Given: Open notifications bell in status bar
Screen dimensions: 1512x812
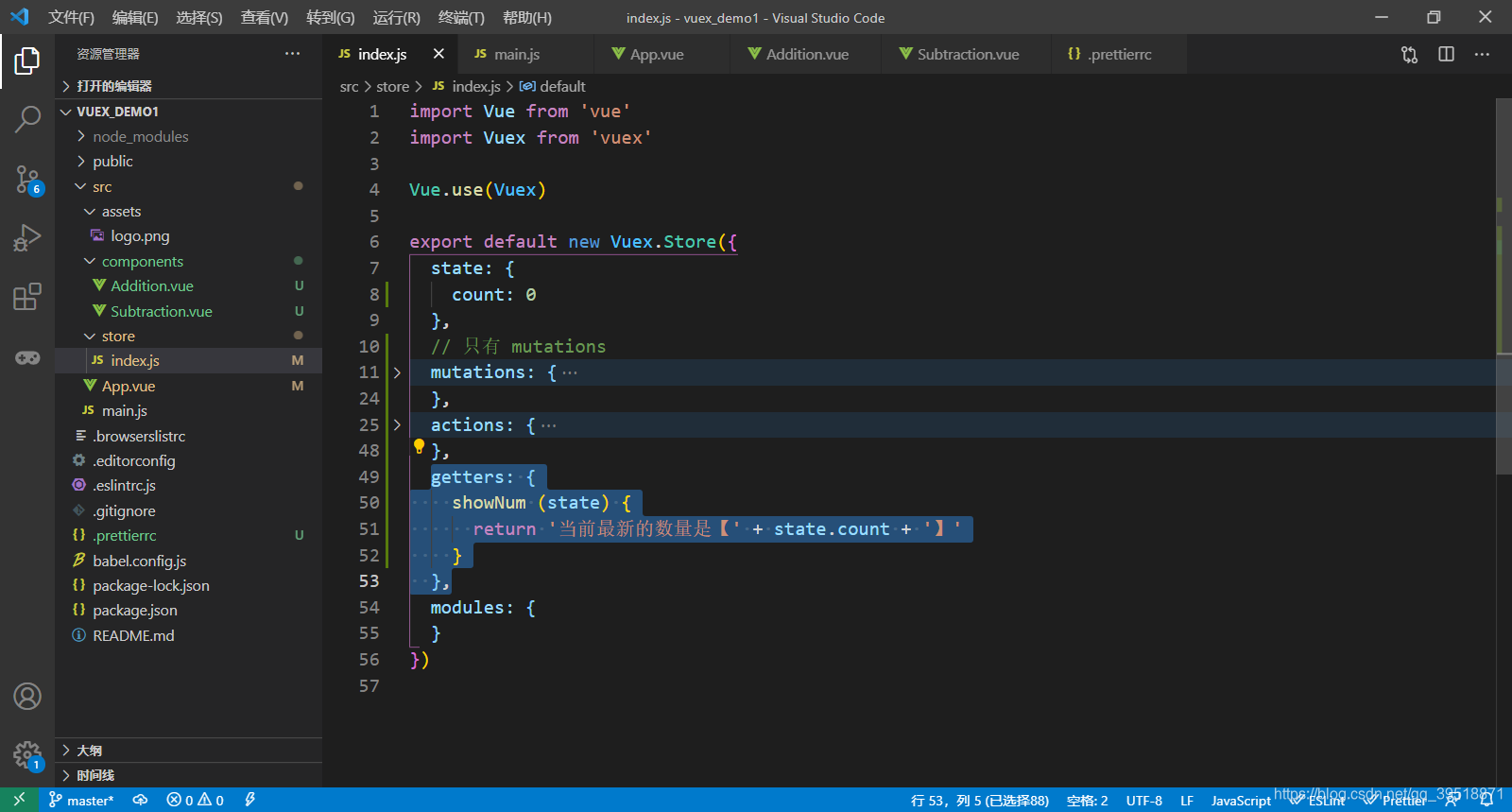Looking at the screenshot, I should pos(1486,800).
